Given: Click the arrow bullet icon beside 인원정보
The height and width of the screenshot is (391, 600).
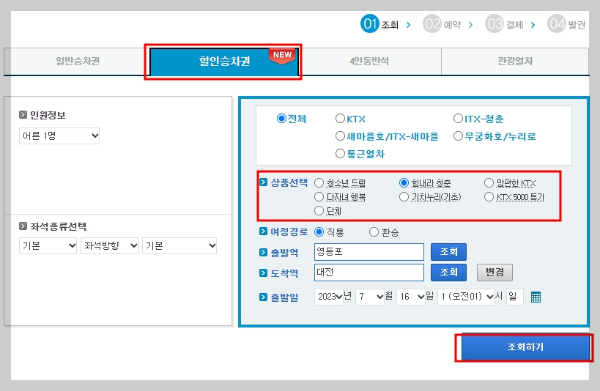Looking at the screenshot, I should (x=23, y=114).
